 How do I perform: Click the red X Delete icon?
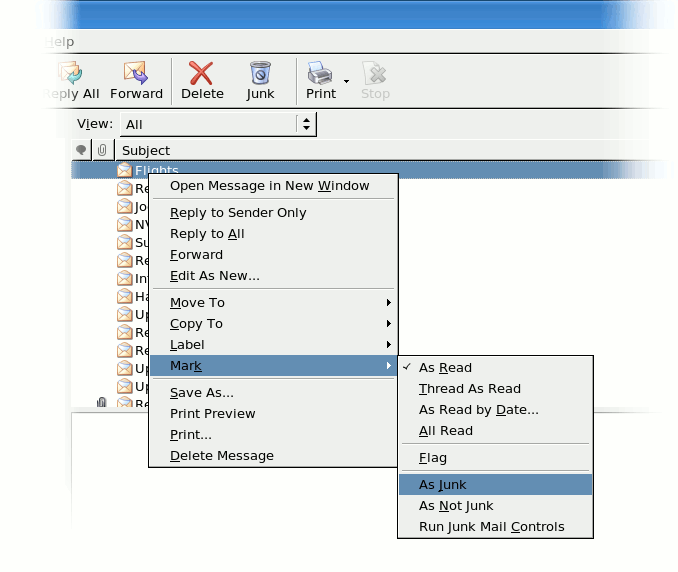(x=202, y=74)
